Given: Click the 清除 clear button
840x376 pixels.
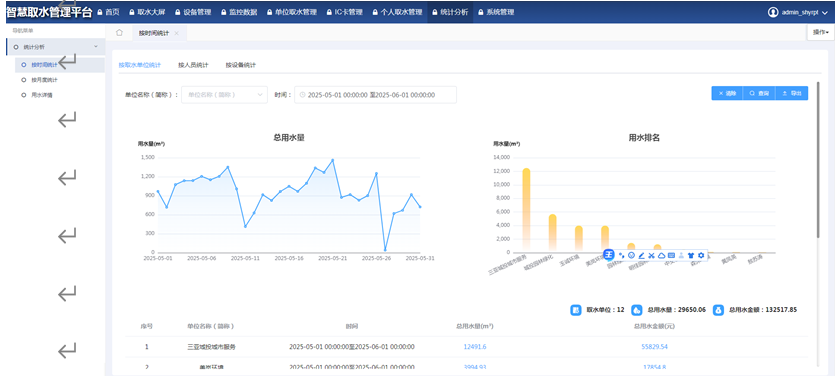Looking at the screenshot, I should click(x=728, y=93).
